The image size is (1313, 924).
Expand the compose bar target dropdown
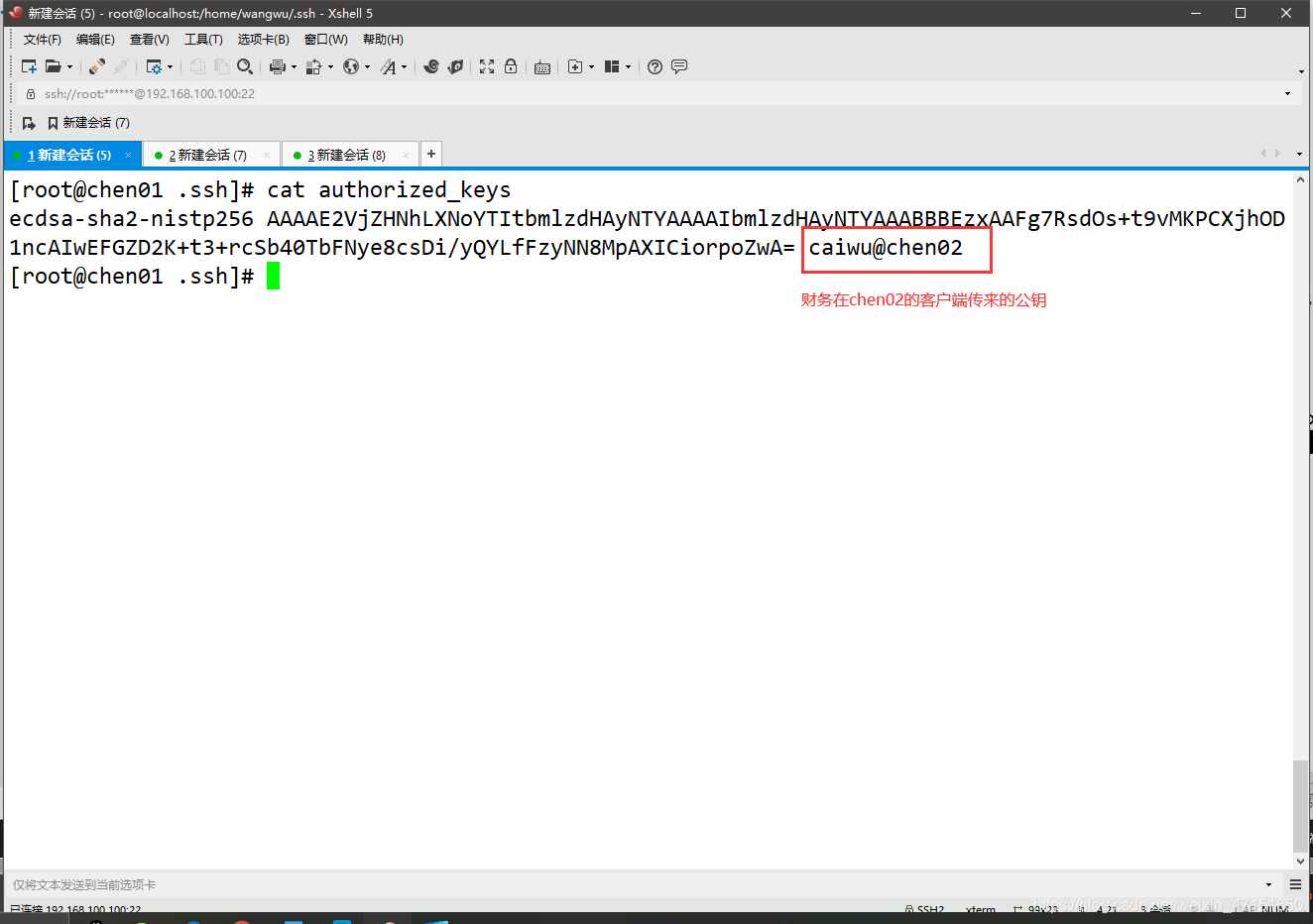pyautogui.click(x=1268, y=884)
